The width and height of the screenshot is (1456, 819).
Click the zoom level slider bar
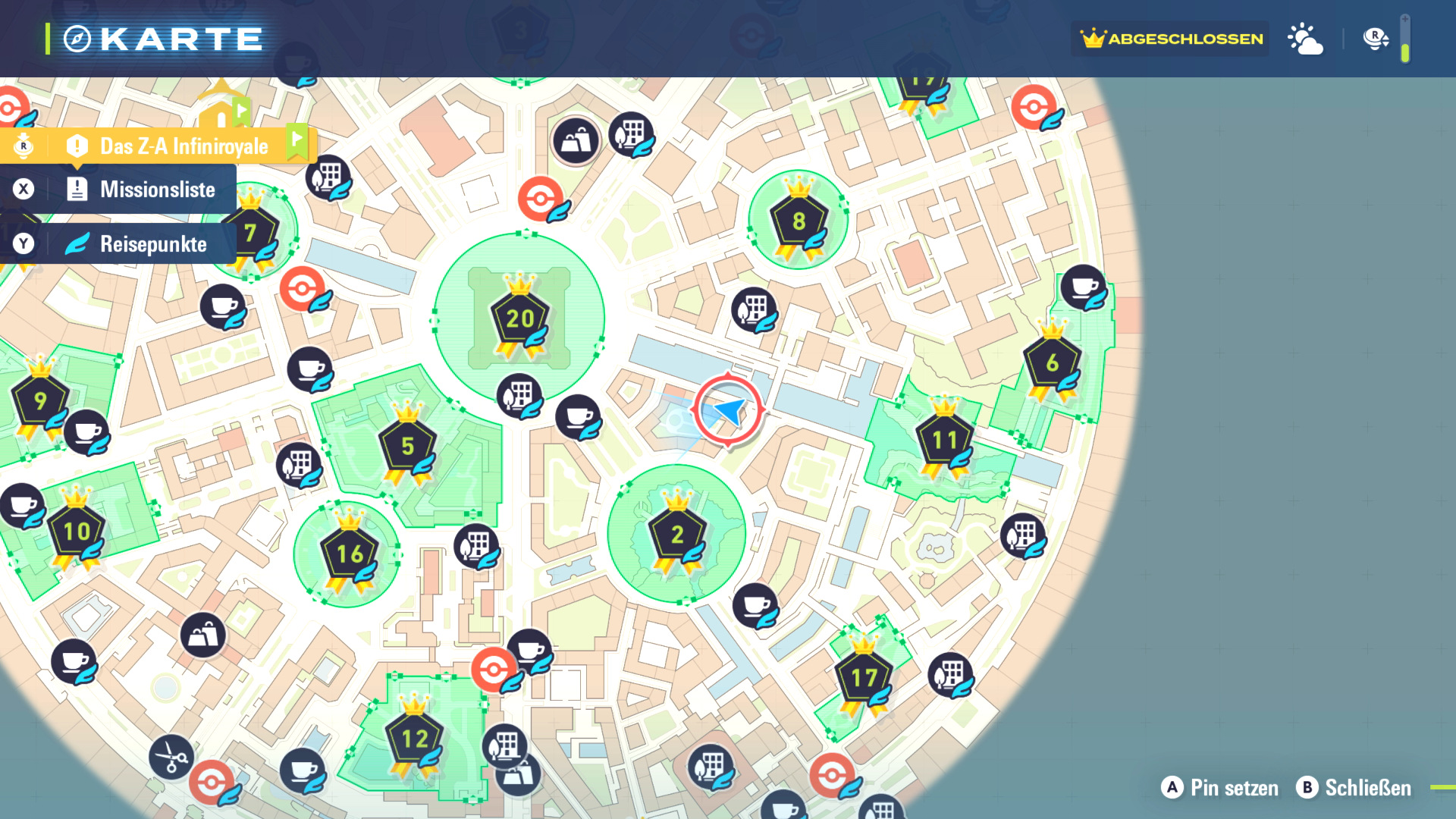tap(1404, 39)
